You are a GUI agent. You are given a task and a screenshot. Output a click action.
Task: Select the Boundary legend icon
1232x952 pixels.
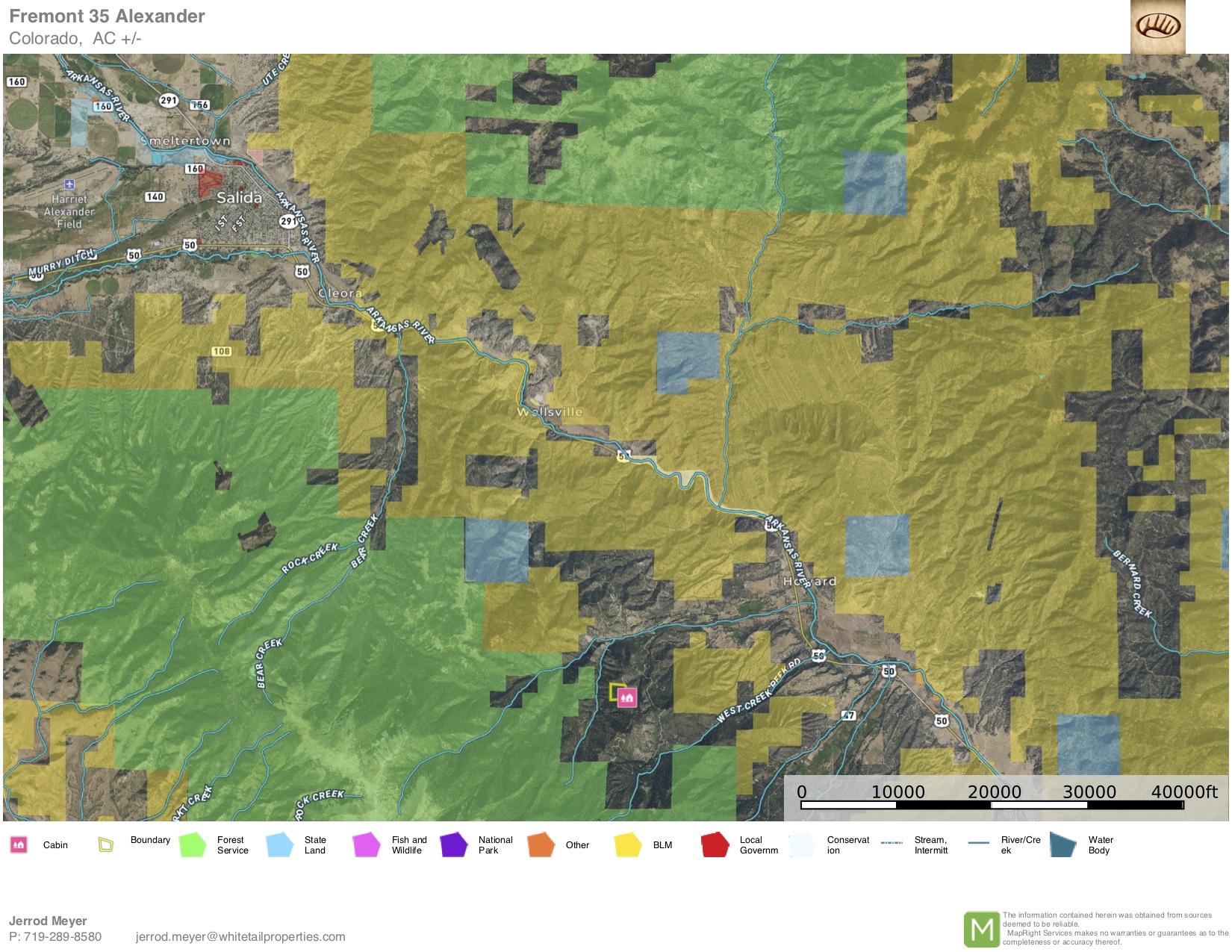pyautogui.click(x=106, y=844)
